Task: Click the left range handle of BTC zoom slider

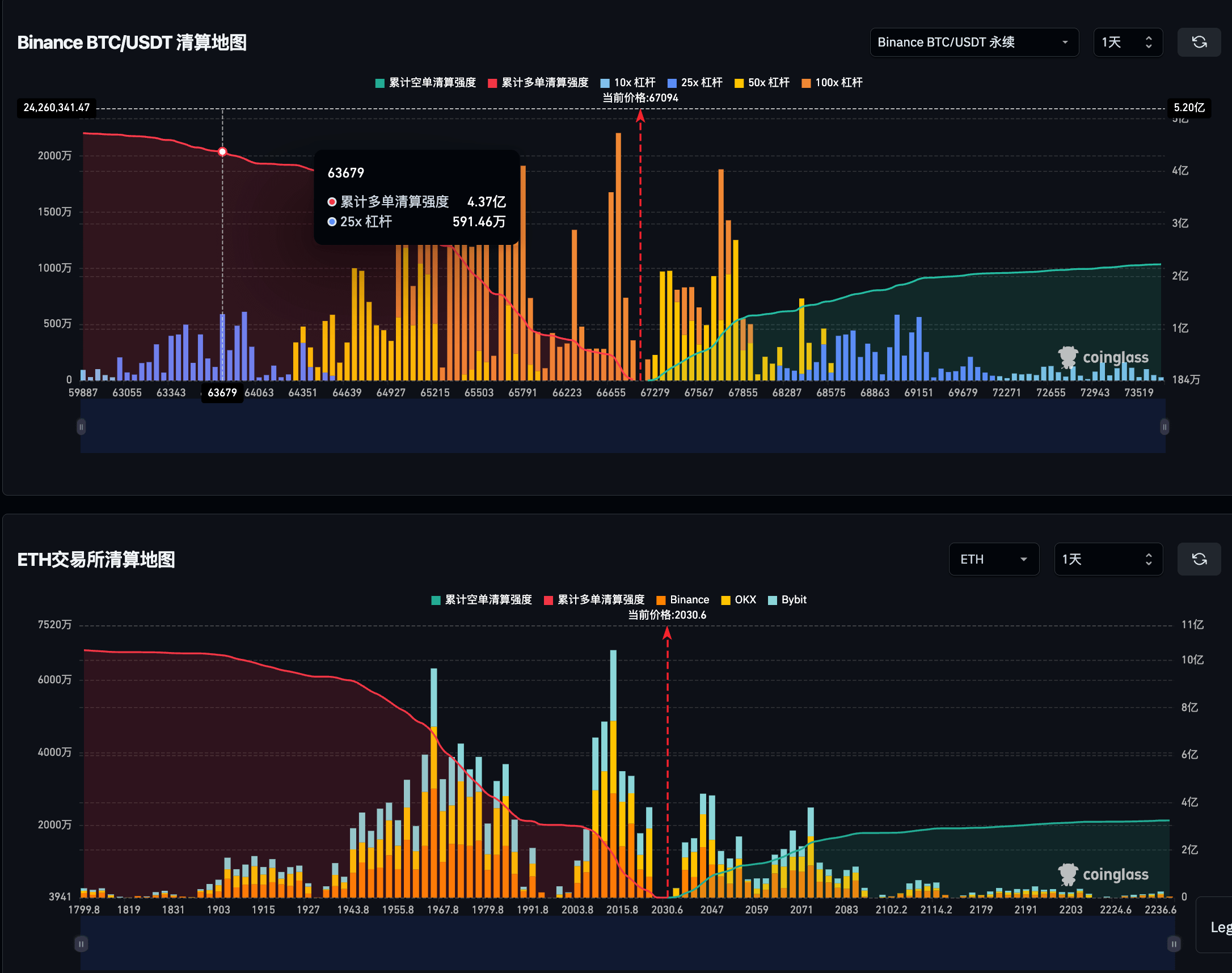Action: tap(81, 427)
